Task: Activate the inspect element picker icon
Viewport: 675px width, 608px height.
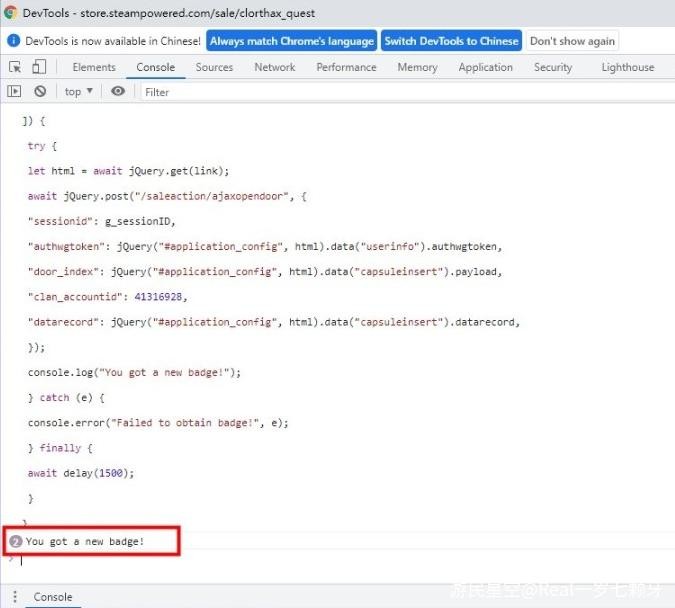Action: (x=15, y=67)
